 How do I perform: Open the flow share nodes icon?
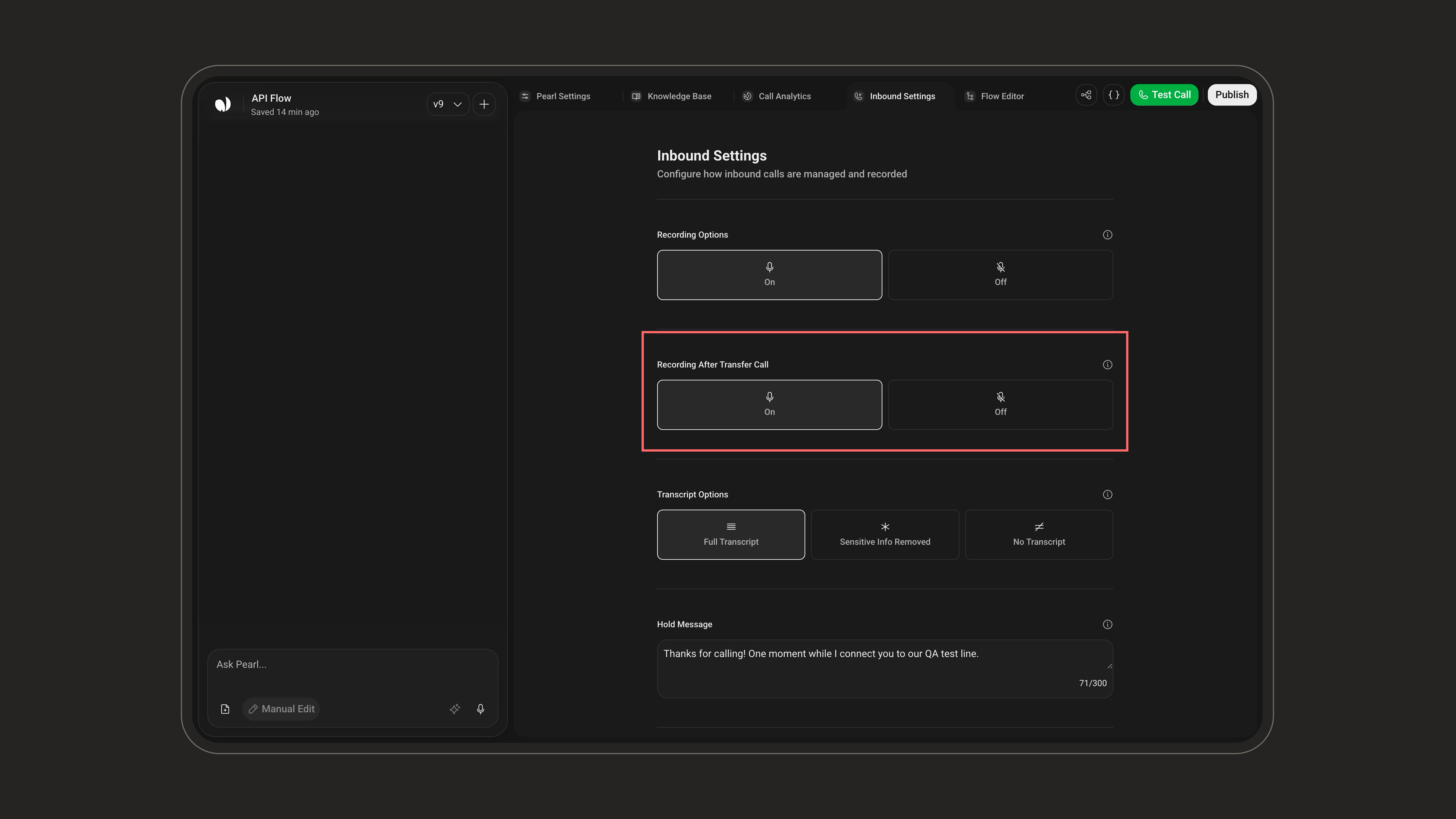[x=1086, y=95]
